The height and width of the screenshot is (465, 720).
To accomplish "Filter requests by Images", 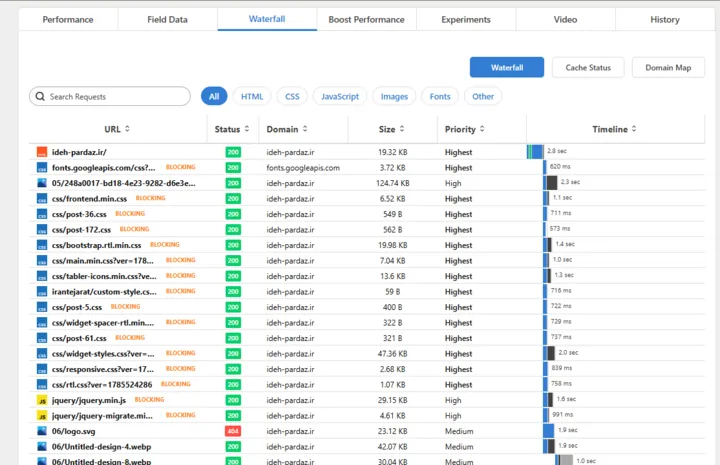I will (x=394, y=96).
